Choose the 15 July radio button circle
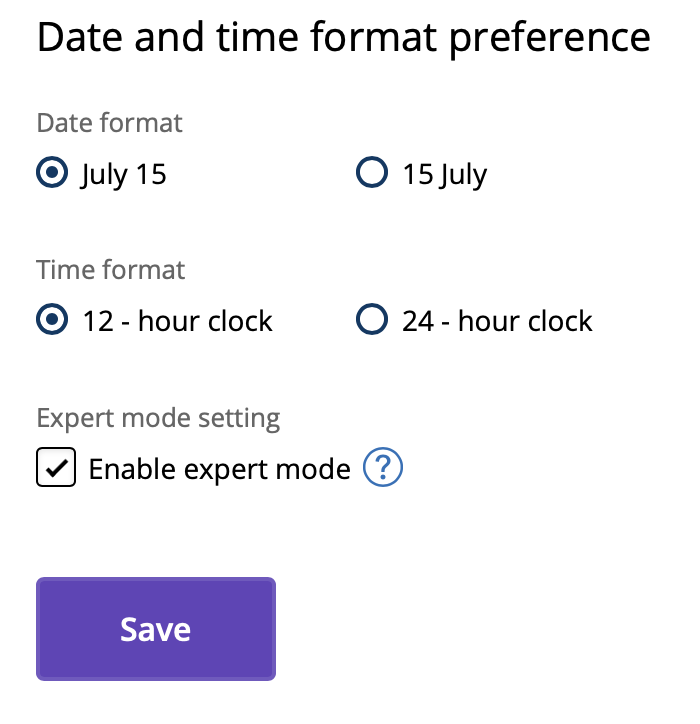700x724 pixels. point(372,172)
